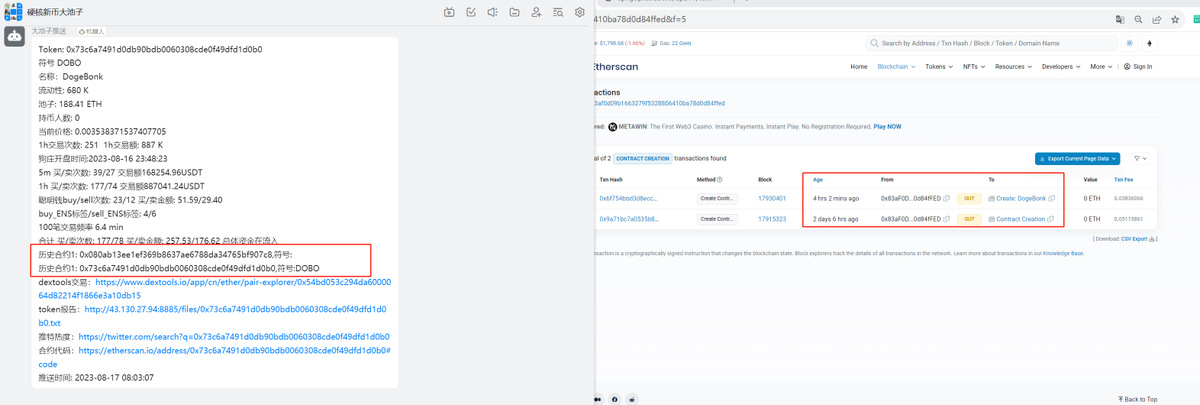
Task: Click the Etherscan search by address field
Action: pyautogui.click(x=991, y=43)
